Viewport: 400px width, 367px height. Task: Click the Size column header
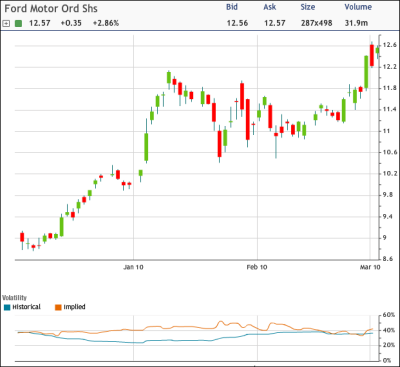tap(308, 7)
